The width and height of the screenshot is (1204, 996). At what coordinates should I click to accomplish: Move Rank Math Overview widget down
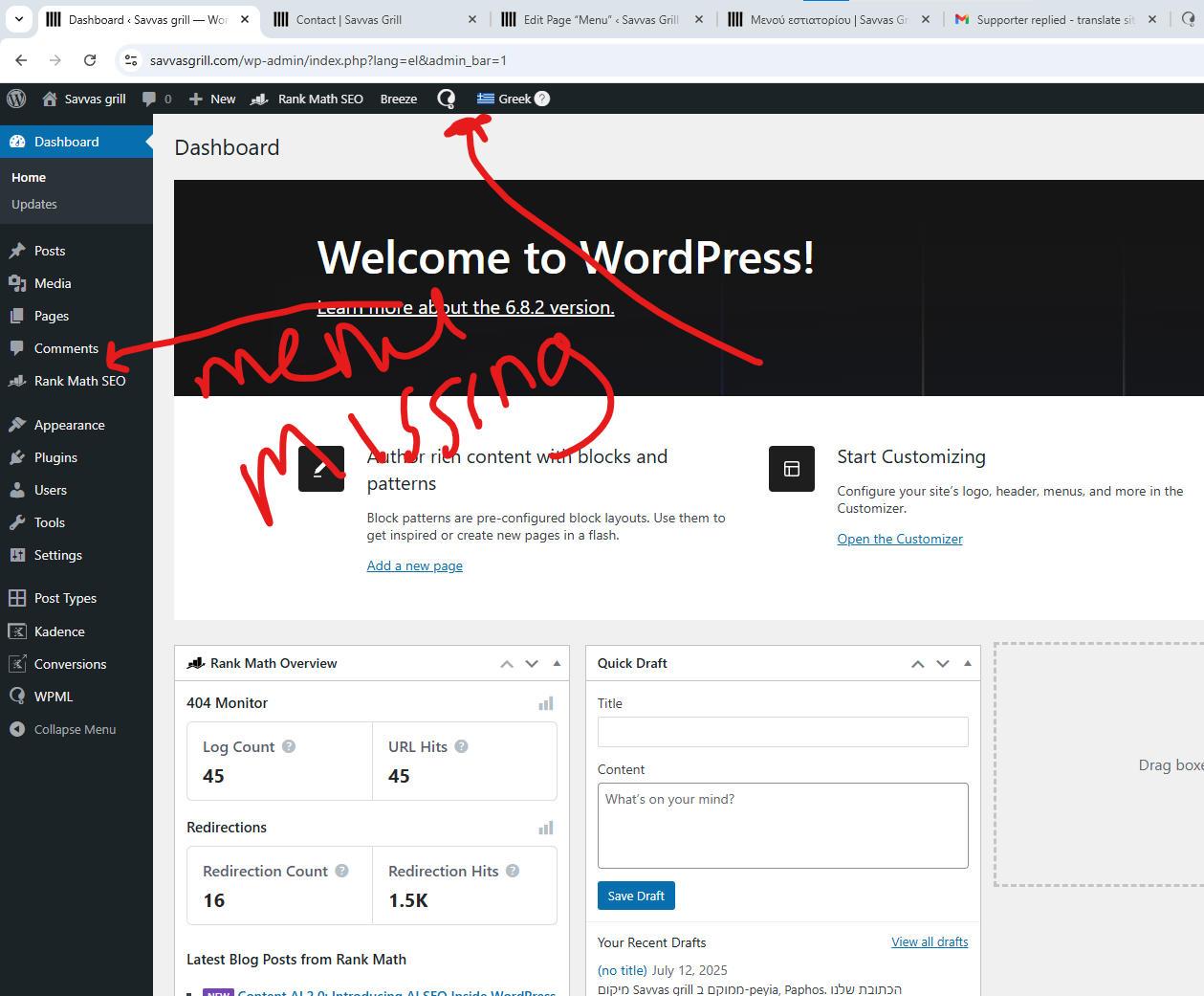(x=532, y=663)
